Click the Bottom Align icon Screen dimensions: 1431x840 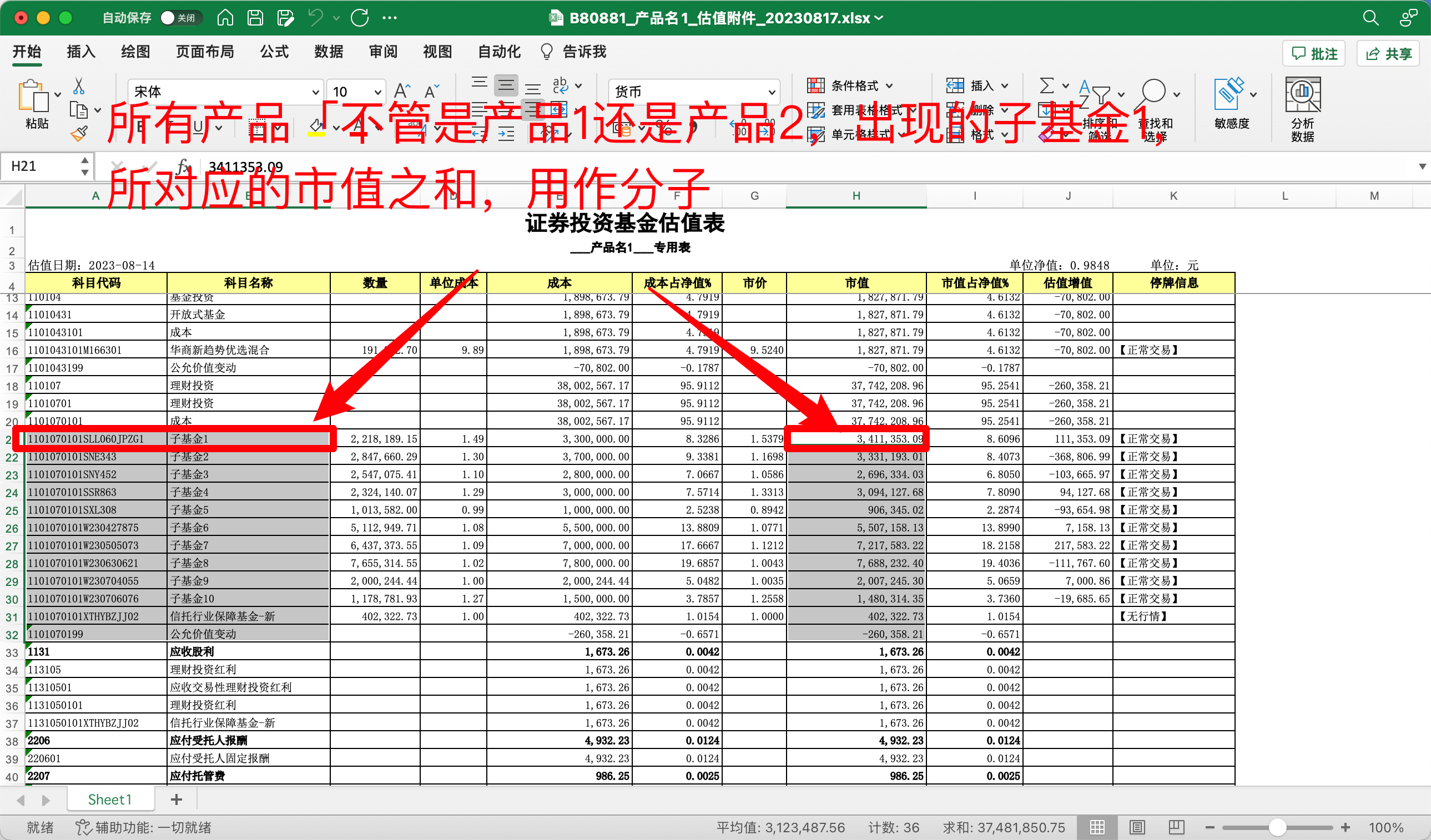pyautogui.click(x=533, y=89)
